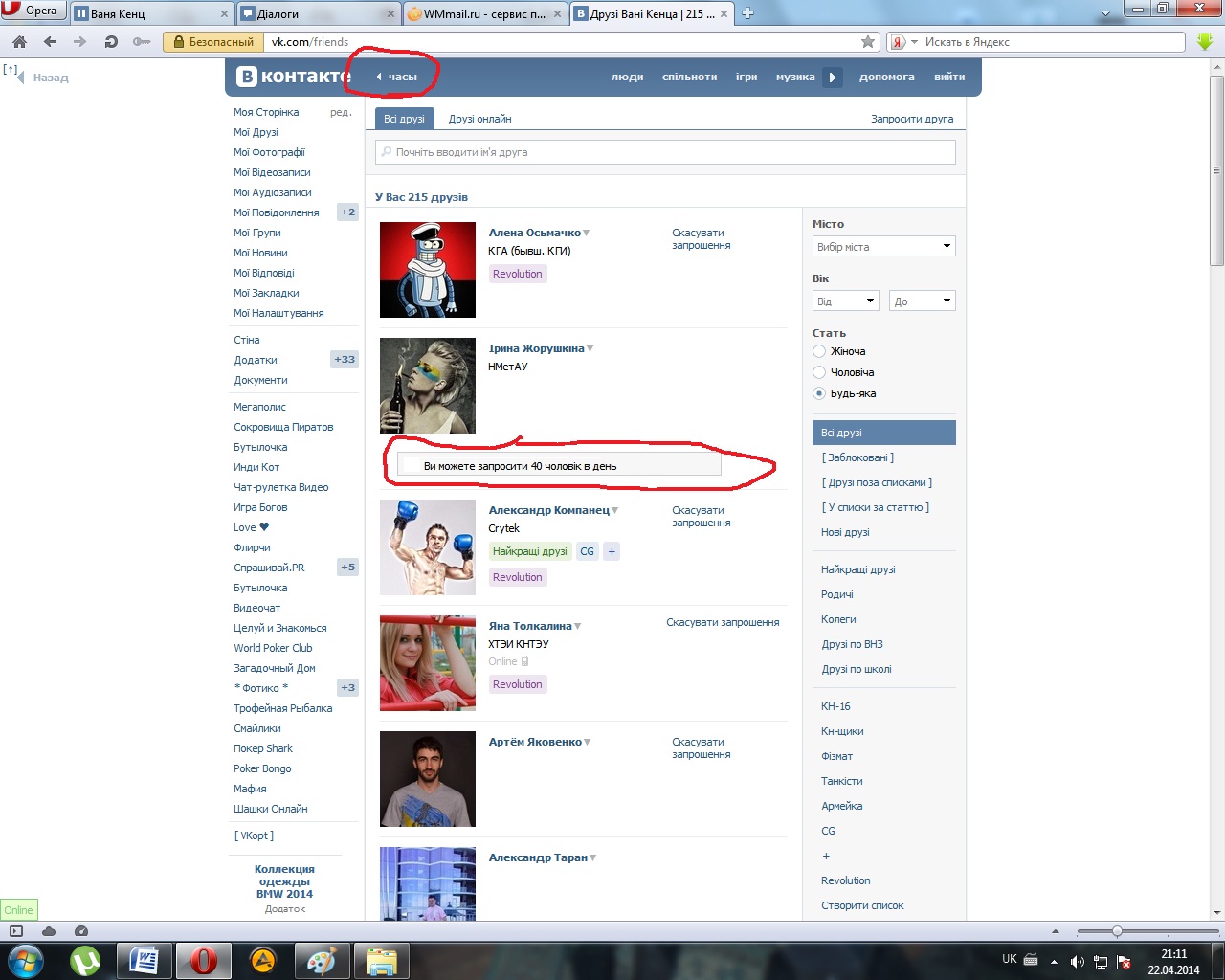
Task: Open the Від age dropdown
Action: (846, 301)
